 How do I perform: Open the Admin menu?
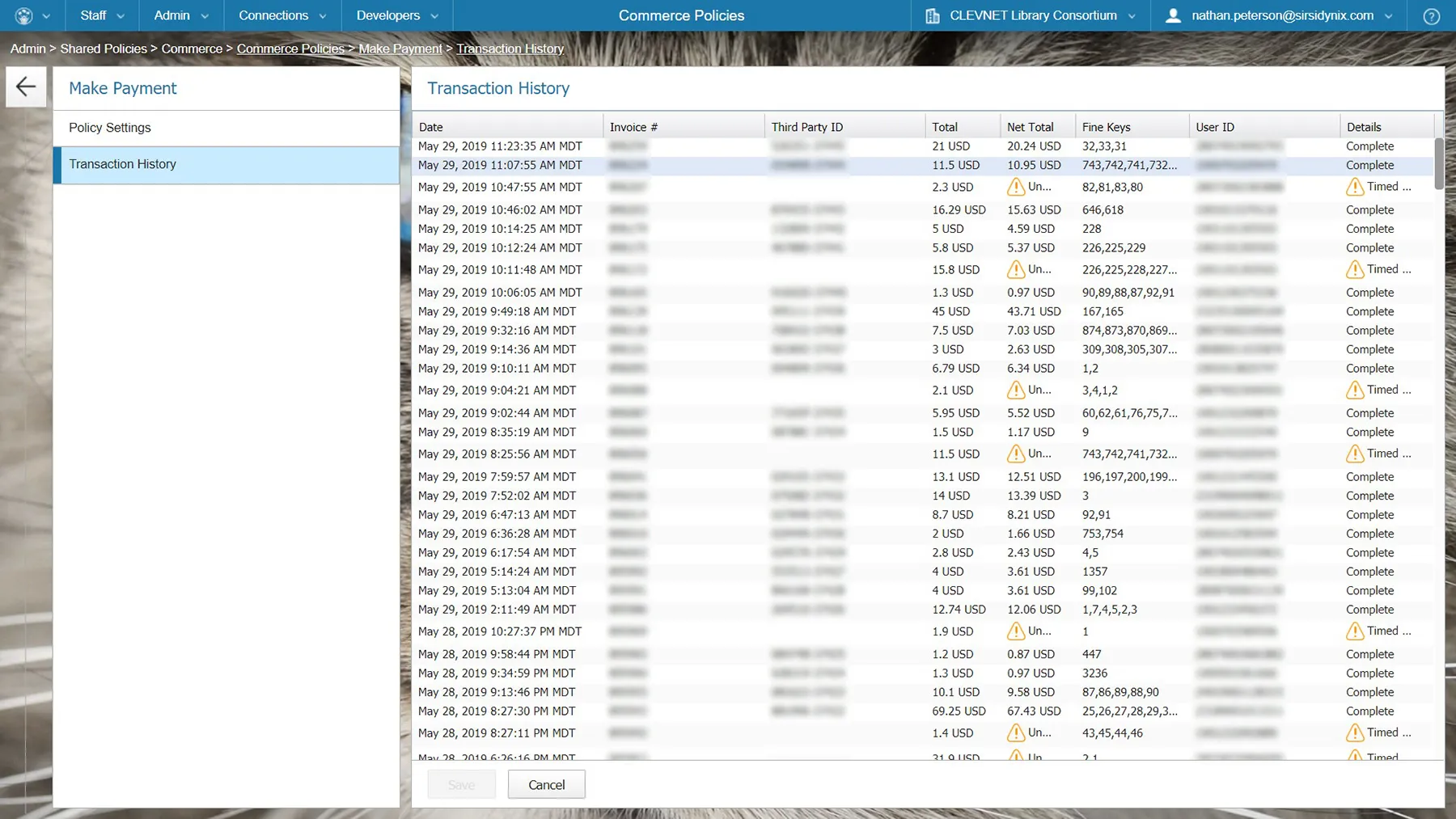coord(181,15)
